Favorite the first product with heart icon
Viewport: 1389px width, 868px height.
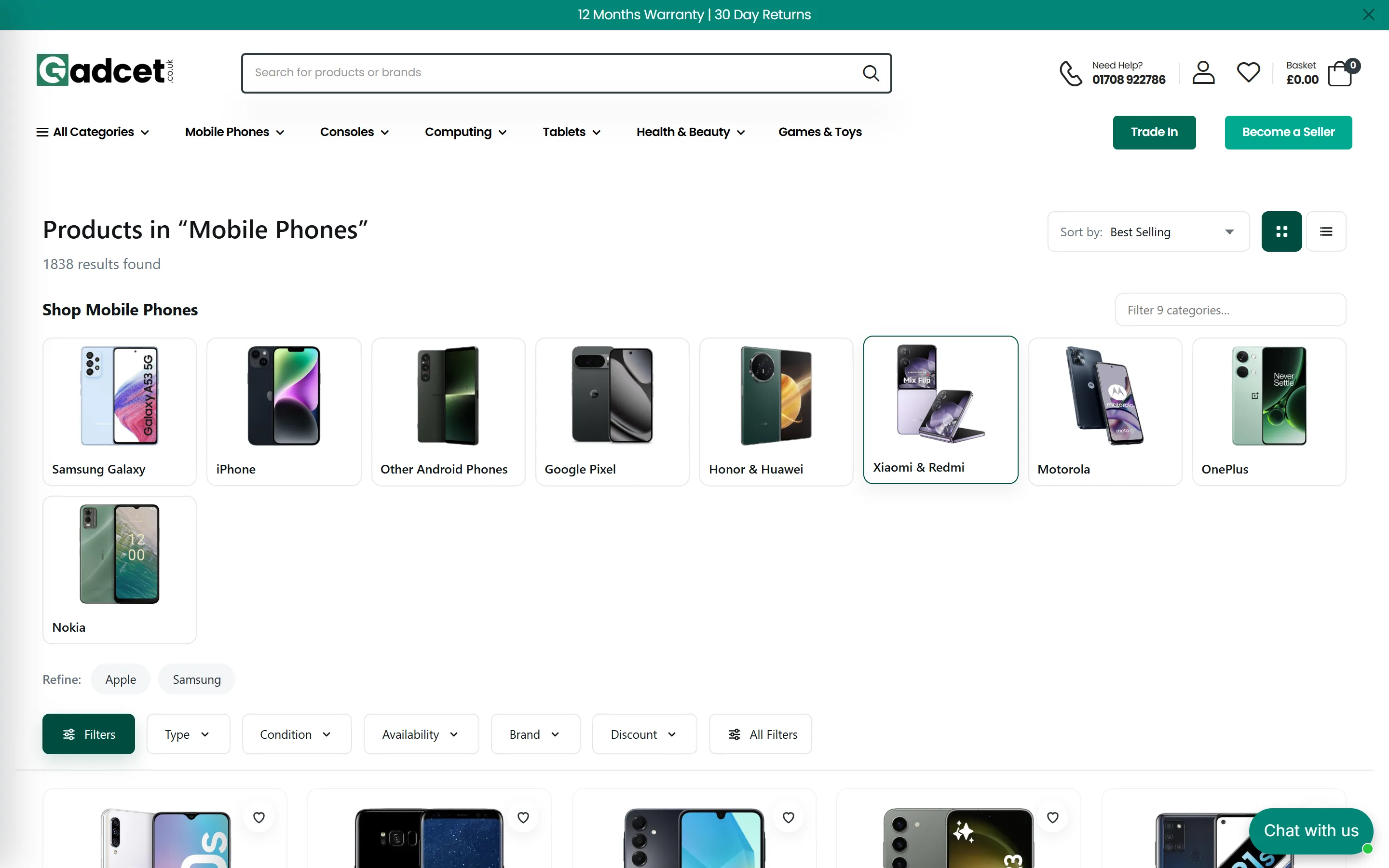(x=259, y=817)
